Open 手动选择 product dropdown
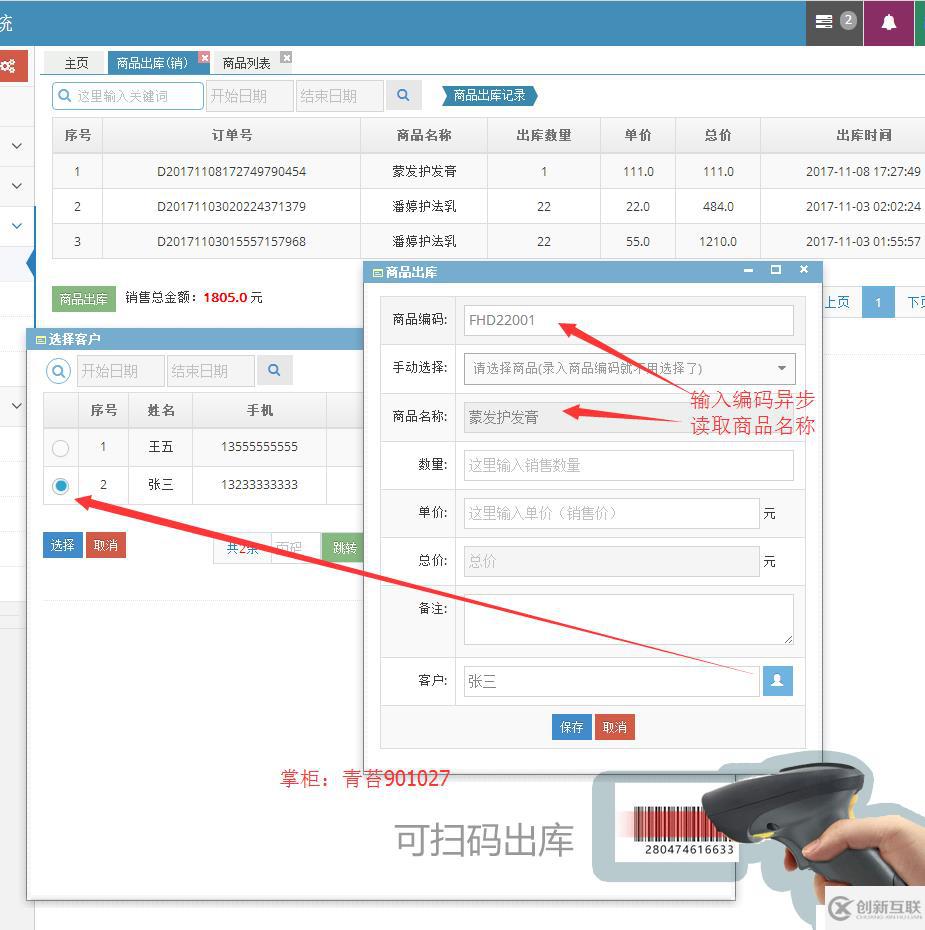This screenshot has height=930, width=925. [629, 368]
